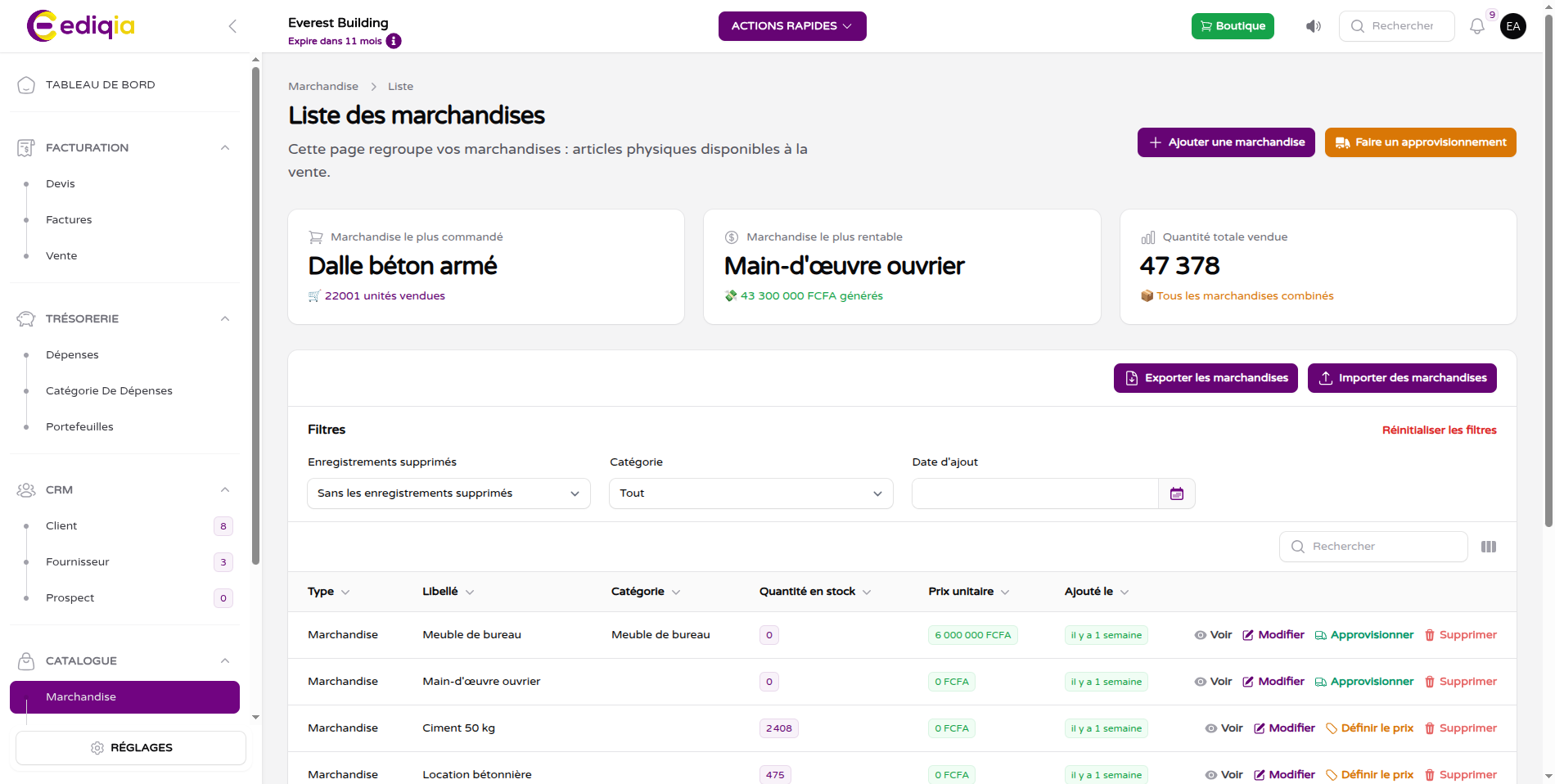The image size is (1555, 784).
Task: Collapse the Catalogue section
Action: click(x=225, y=661)
